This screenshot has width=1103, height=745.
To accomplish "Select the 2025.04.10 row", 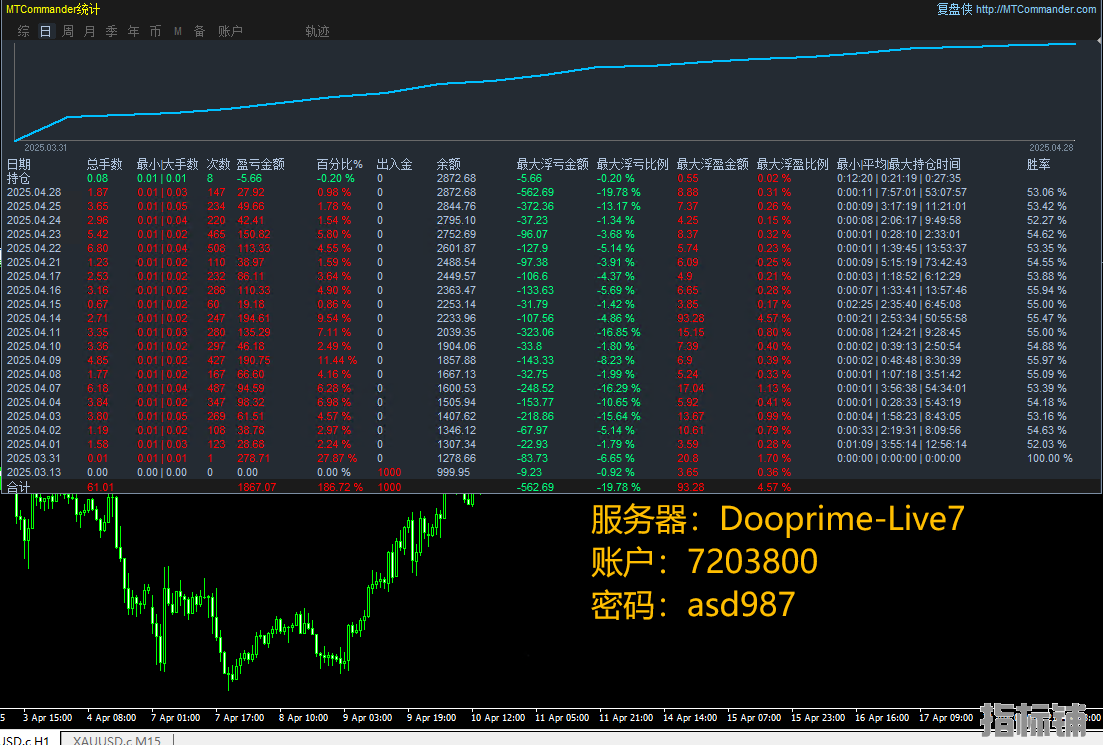I will pos(551,346).
